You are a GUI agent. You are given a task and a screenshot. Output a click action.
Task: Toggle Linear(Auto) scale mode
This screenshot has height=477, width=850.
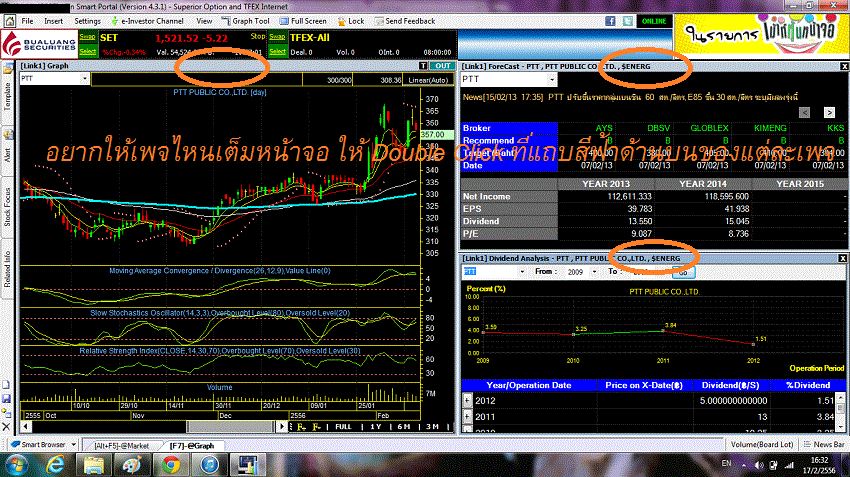[x=428, y=80]
